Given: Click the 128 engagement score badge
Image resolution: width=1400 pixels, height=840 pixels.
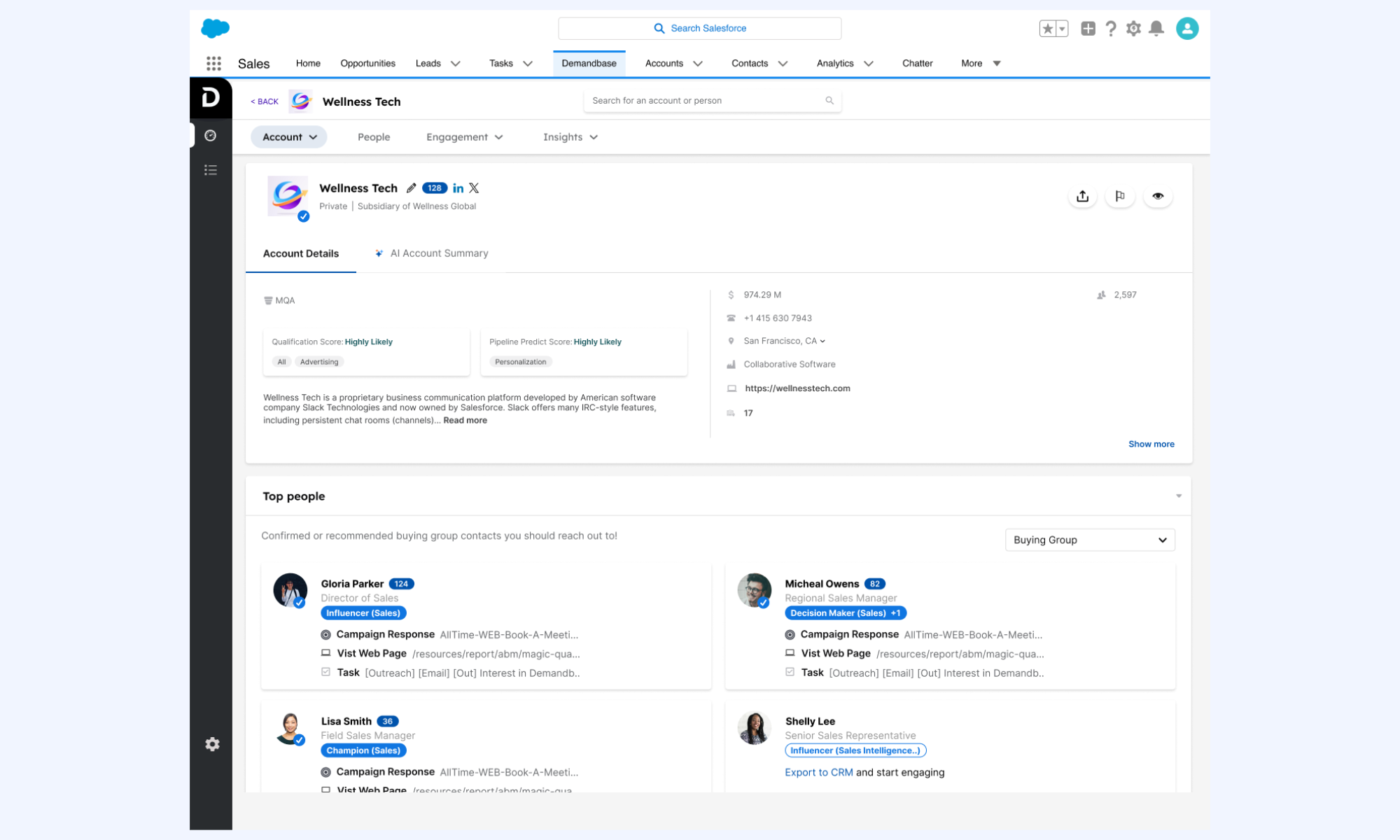Looking at the screenshot, I should [435, 188].
